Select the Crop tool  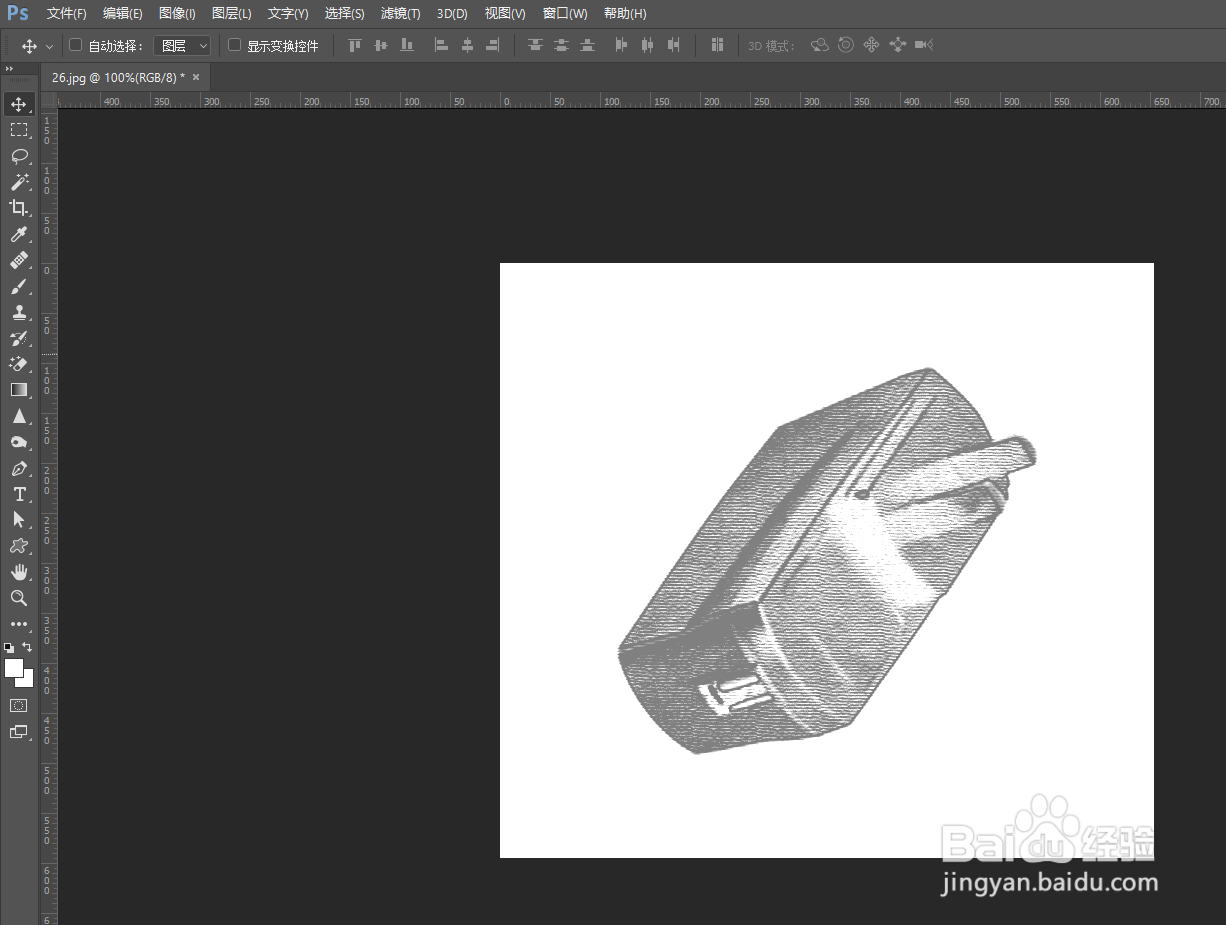tap(19, 208)
